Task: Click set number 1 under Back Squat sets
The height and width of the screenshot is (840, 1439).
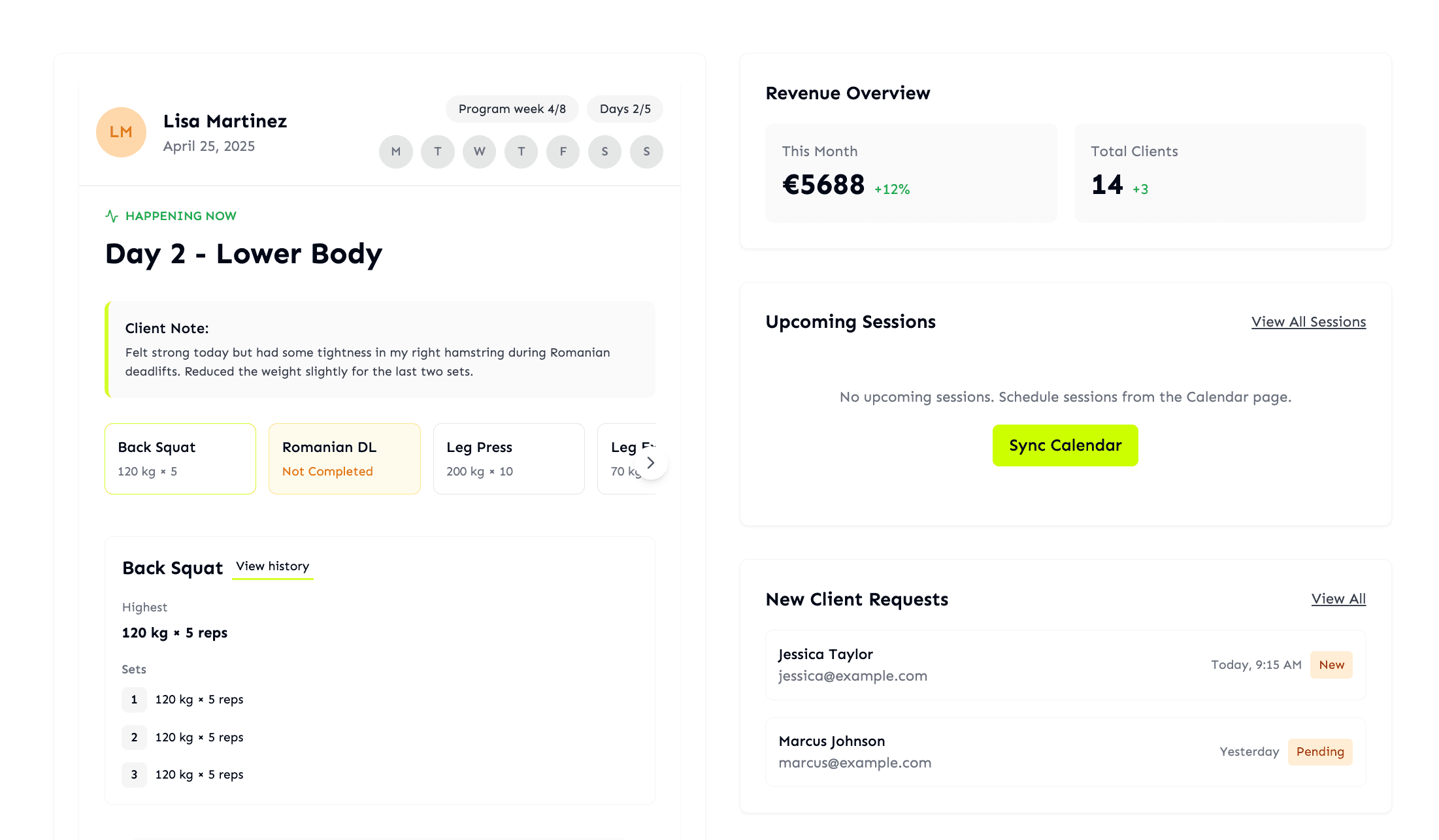Action: pos(134,700)
